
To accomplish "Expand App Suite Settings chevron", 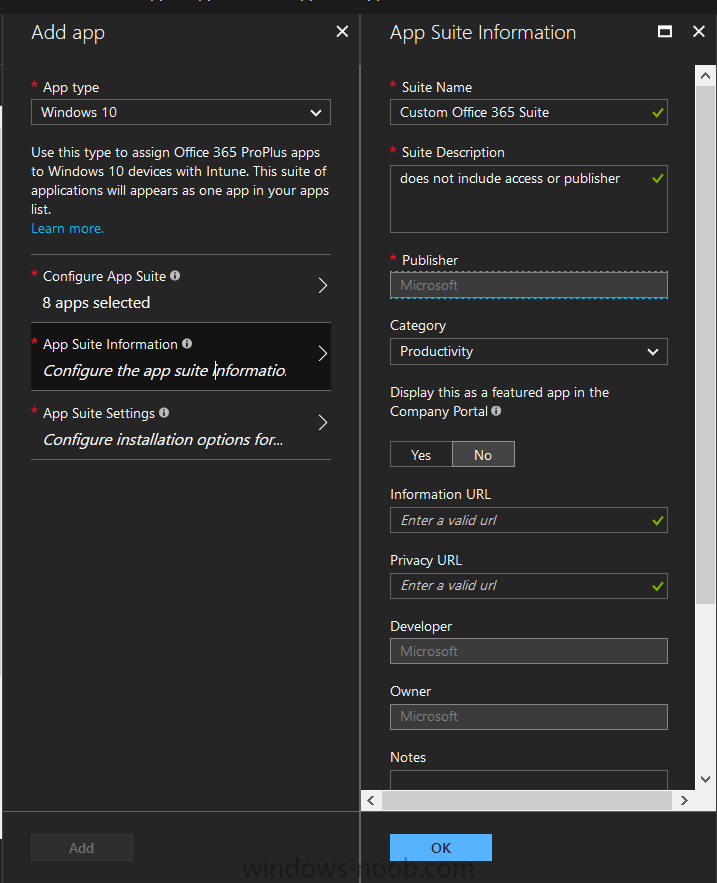I will 323,422.
